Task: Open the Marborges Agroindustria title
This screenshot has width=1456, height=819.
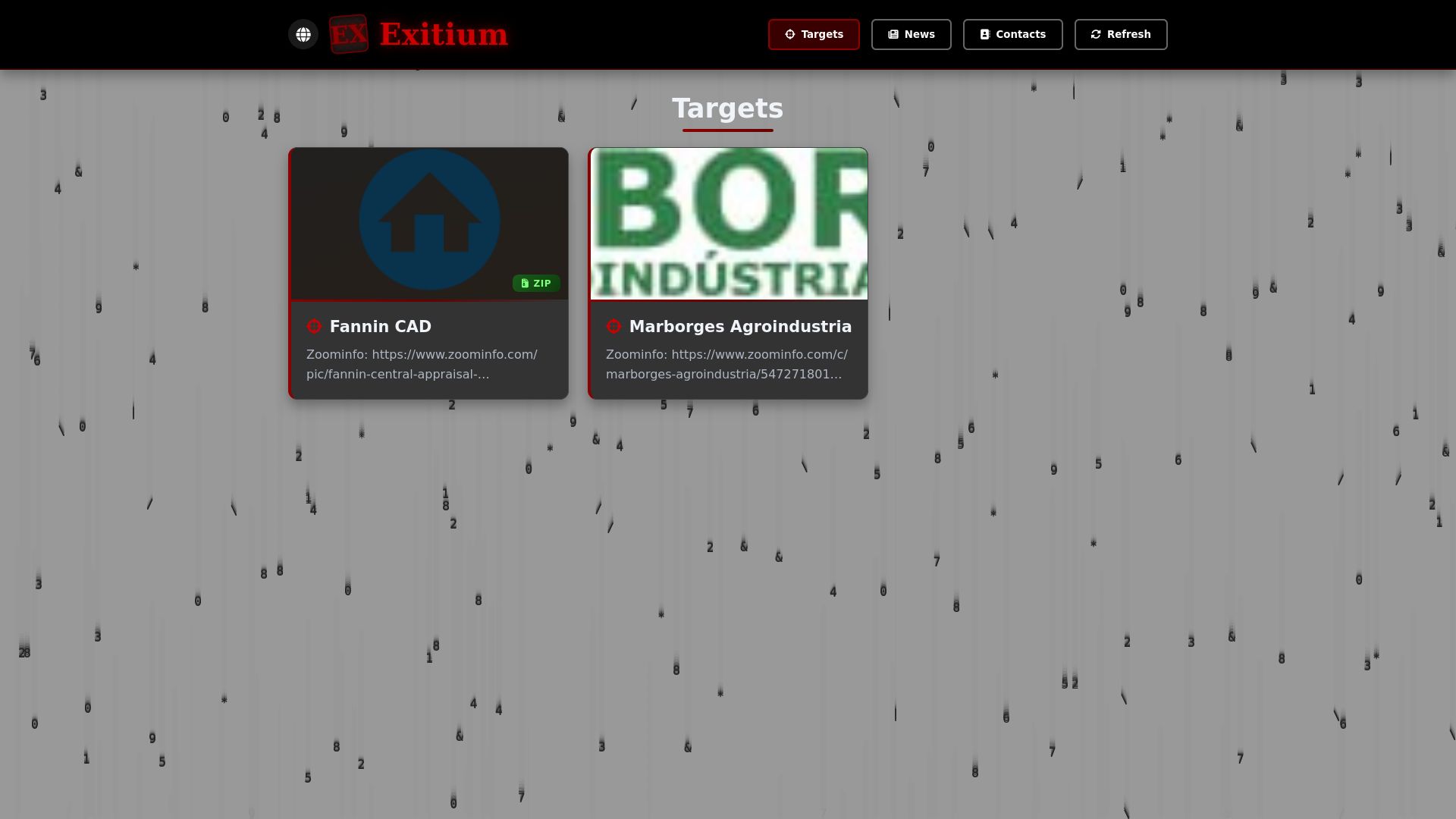Action: [740, 326]
